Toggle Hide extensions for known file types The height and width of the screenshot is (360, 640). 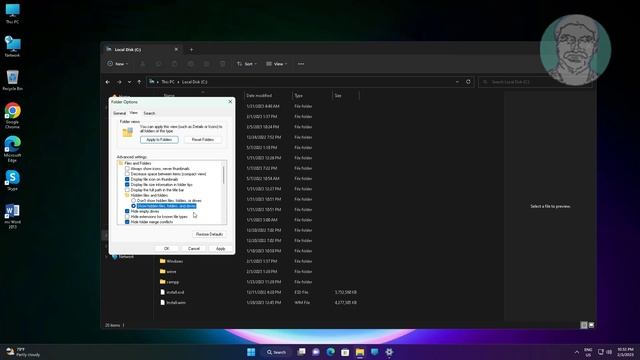(x=127, y=217)
